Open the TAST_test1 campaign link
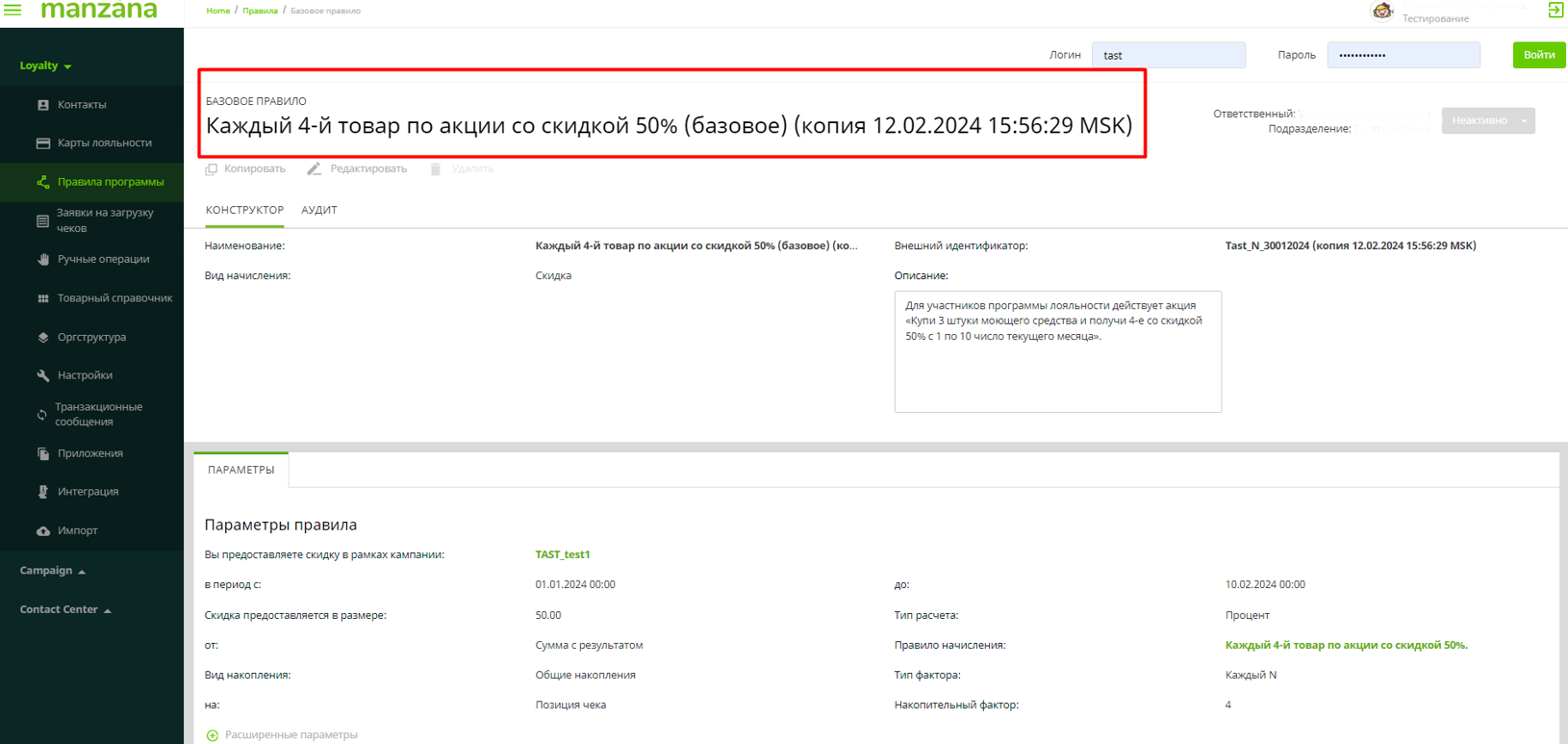Viewport: 1568px width, 744px height. coord(563,554)
